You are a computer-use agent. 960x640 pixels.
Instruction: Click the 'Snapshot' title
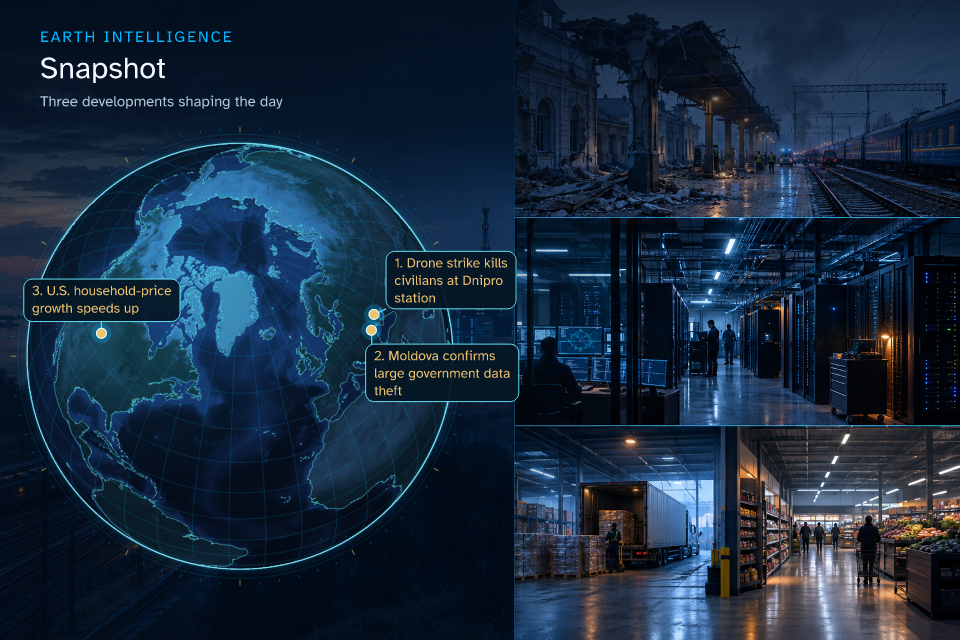103,69
